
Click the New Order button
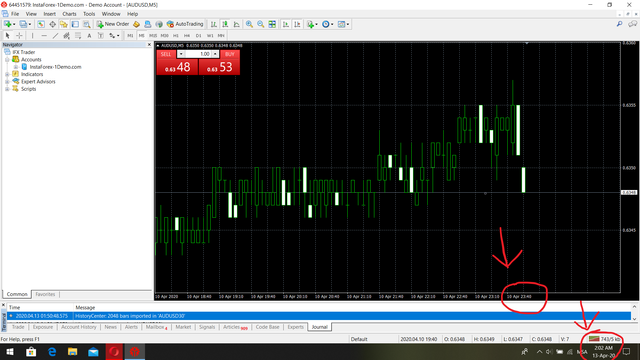[113, 24]
